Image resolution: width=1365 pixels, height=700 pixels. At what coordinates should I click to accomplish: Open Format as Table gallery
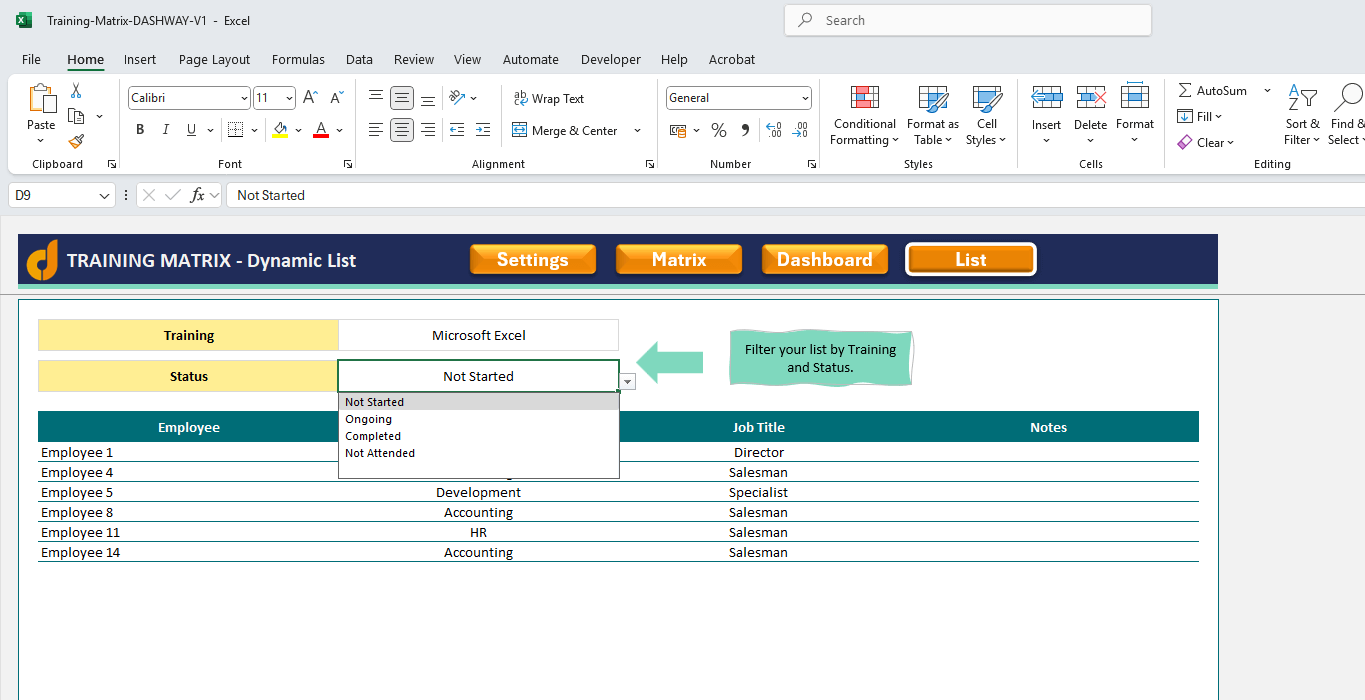click(x=933, y=115)
